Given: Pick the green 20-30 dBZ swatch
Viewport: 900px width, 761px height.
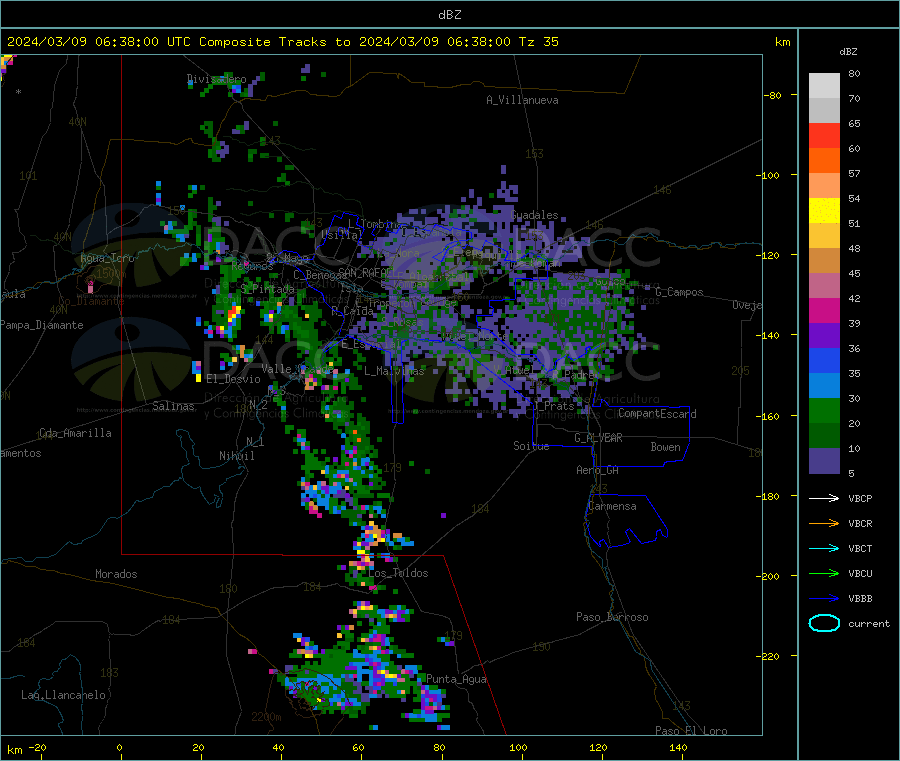Looking at the screenshot, I should tap(824, 410).
